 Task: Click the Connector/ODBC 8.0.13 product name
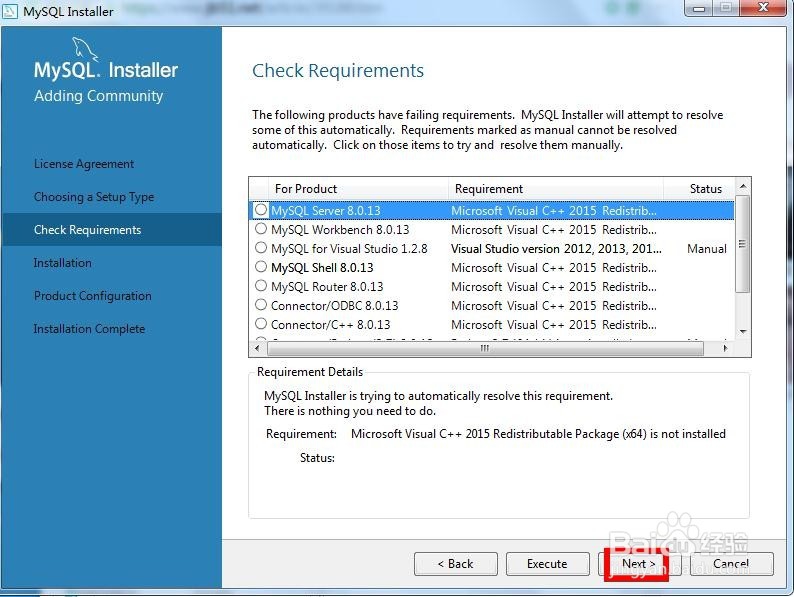[x=335, y=305]
